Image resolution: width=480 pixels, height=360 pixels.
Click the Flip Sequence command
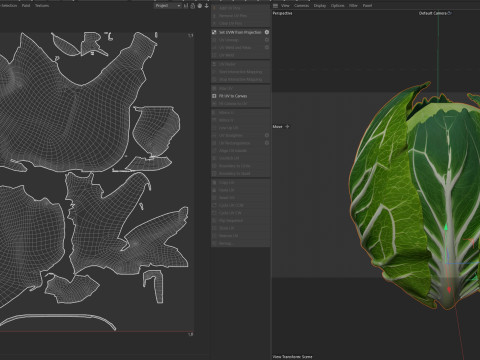click(231, 220)
